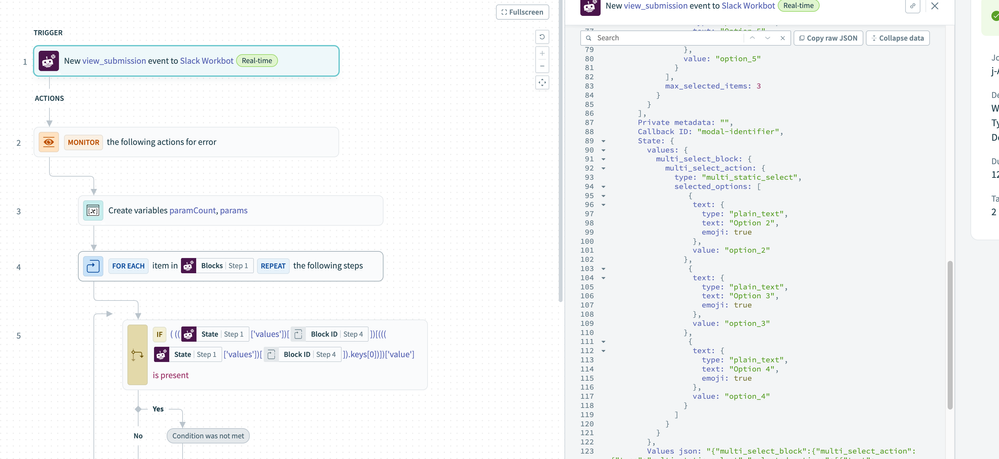Click the Fullscreen button
Viewport: 999px width, 459px height.
coord(522,12)
